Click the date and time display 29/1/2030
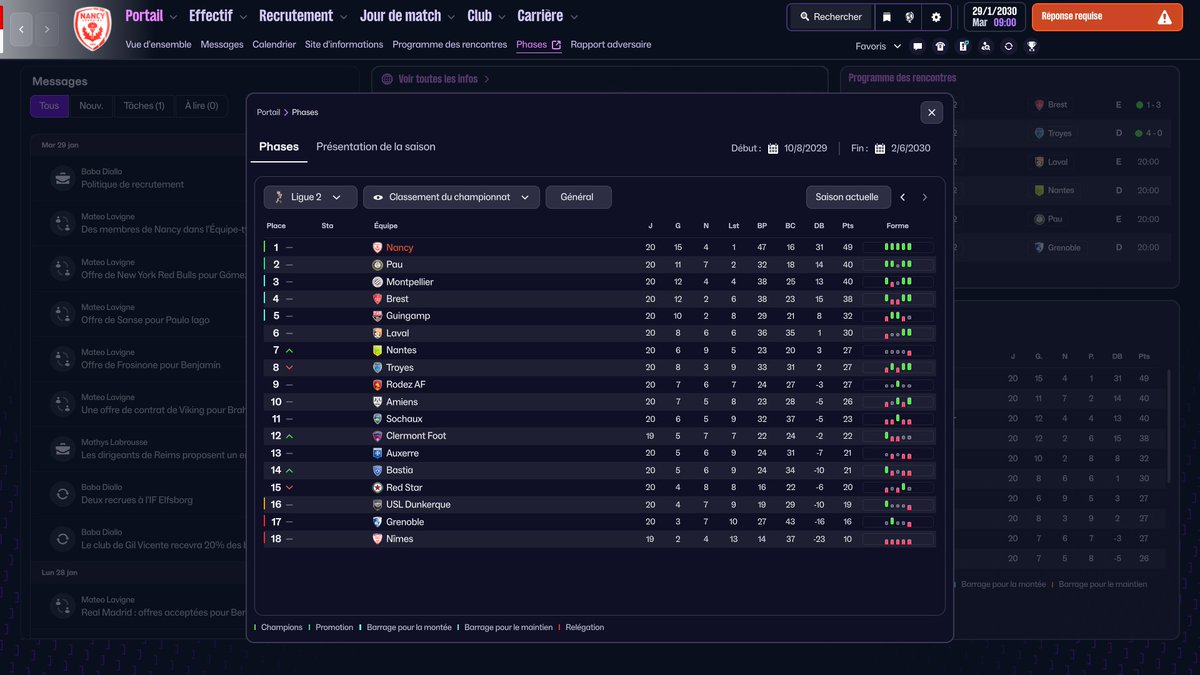Viewport: 1200px width, 675px height. click(993, 17)
